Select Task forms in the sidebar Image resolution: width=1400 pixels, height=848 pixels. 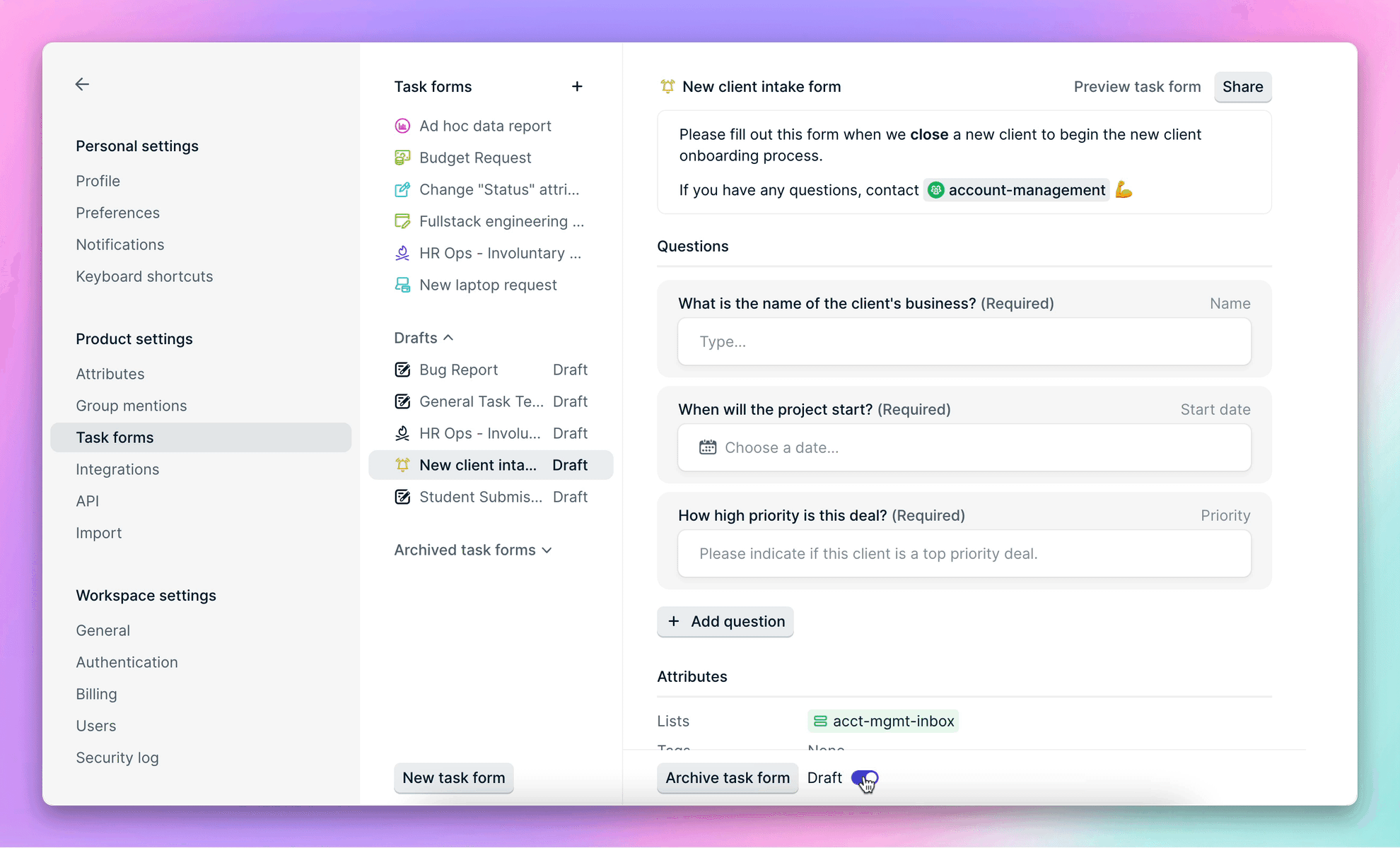[201, 437]
